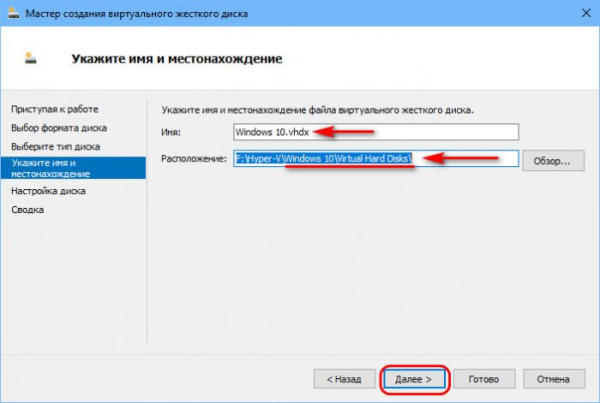Image resolution: width=600 pixels, height=403 pixels.
Task: Click the 'Расположение' path input field
Action: tap(375, 159)
